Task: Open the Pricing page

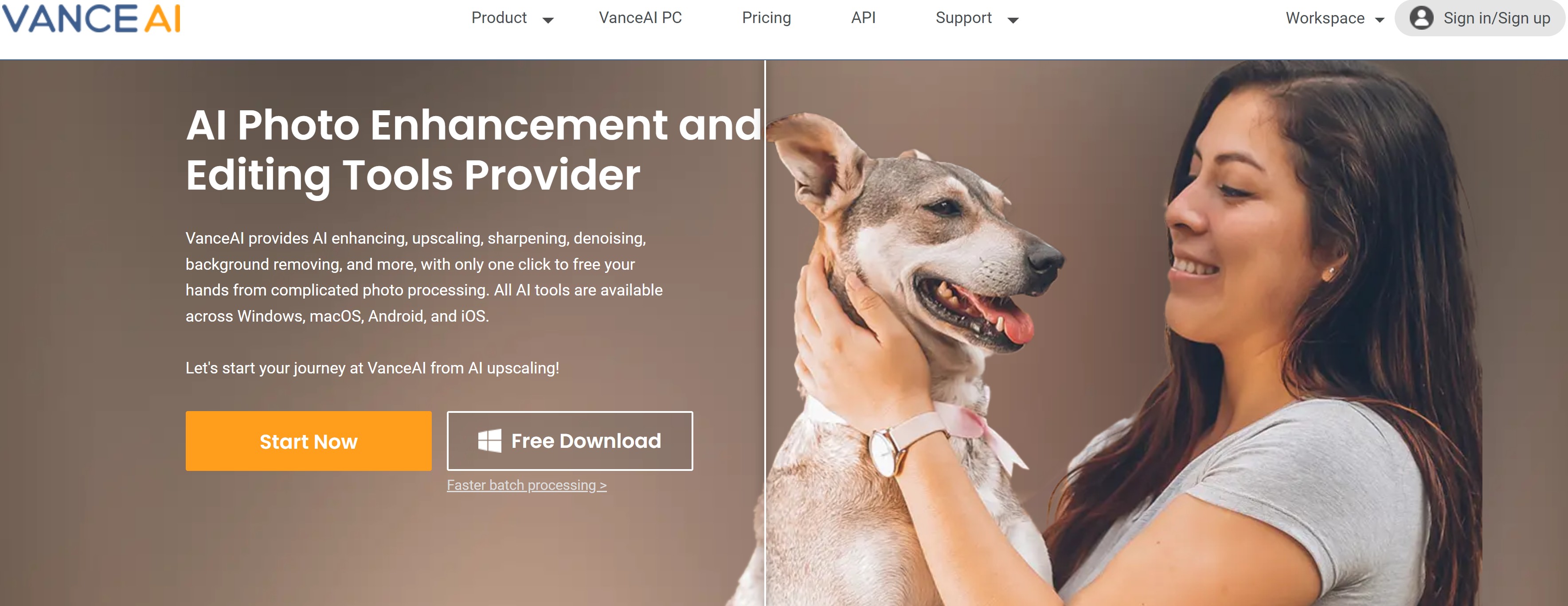Action: pos(766,18)
